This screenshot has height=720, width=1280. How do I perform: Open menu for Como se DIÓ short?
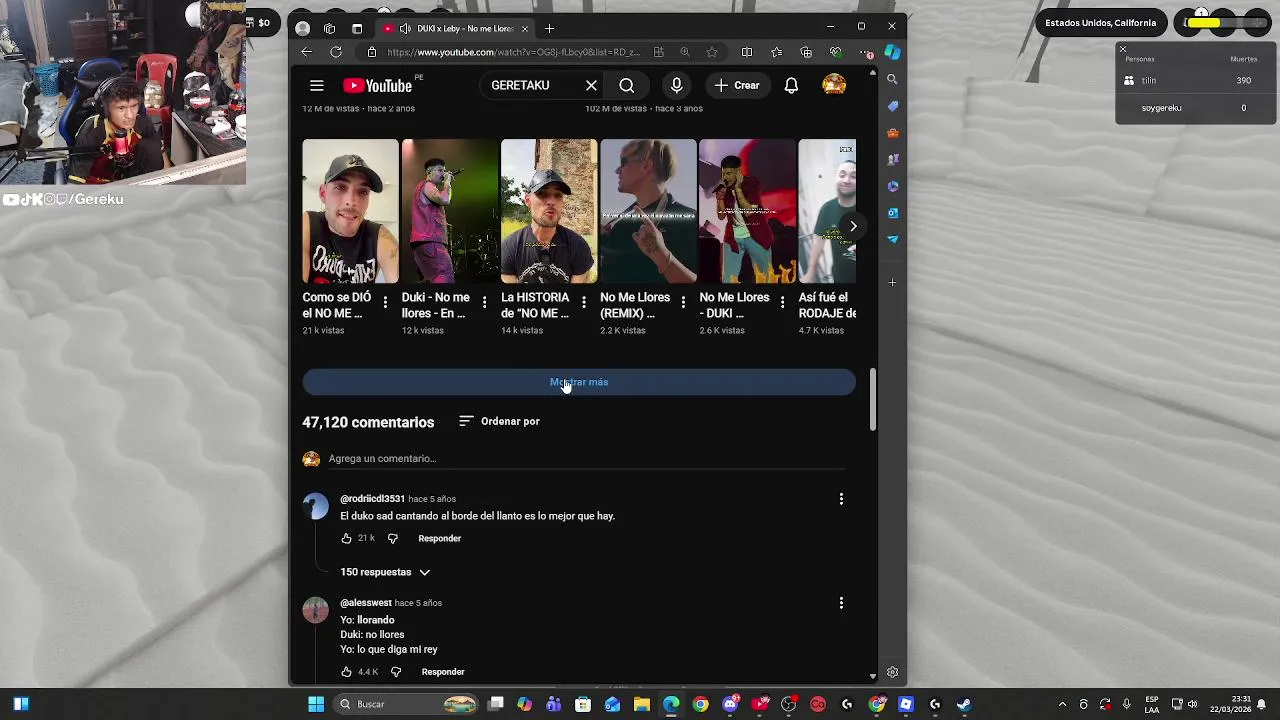point(385,301)
